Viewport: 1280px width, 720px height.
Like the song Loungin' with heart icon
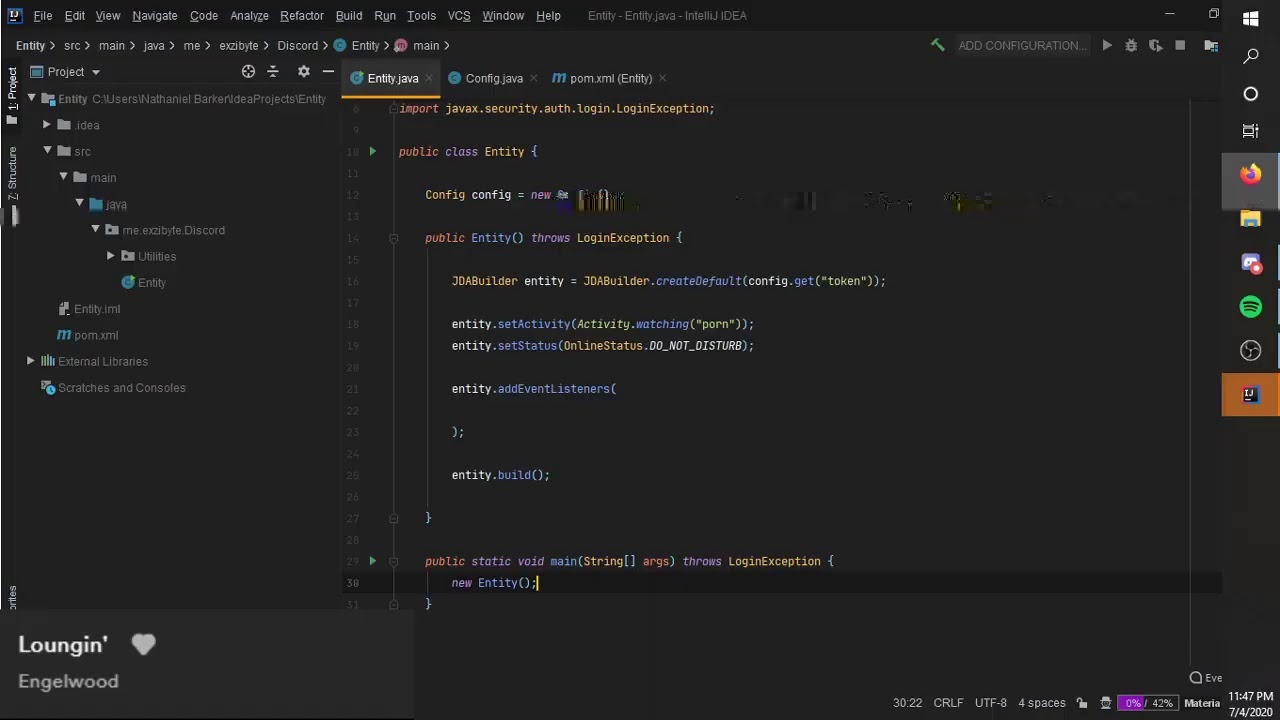143,645
